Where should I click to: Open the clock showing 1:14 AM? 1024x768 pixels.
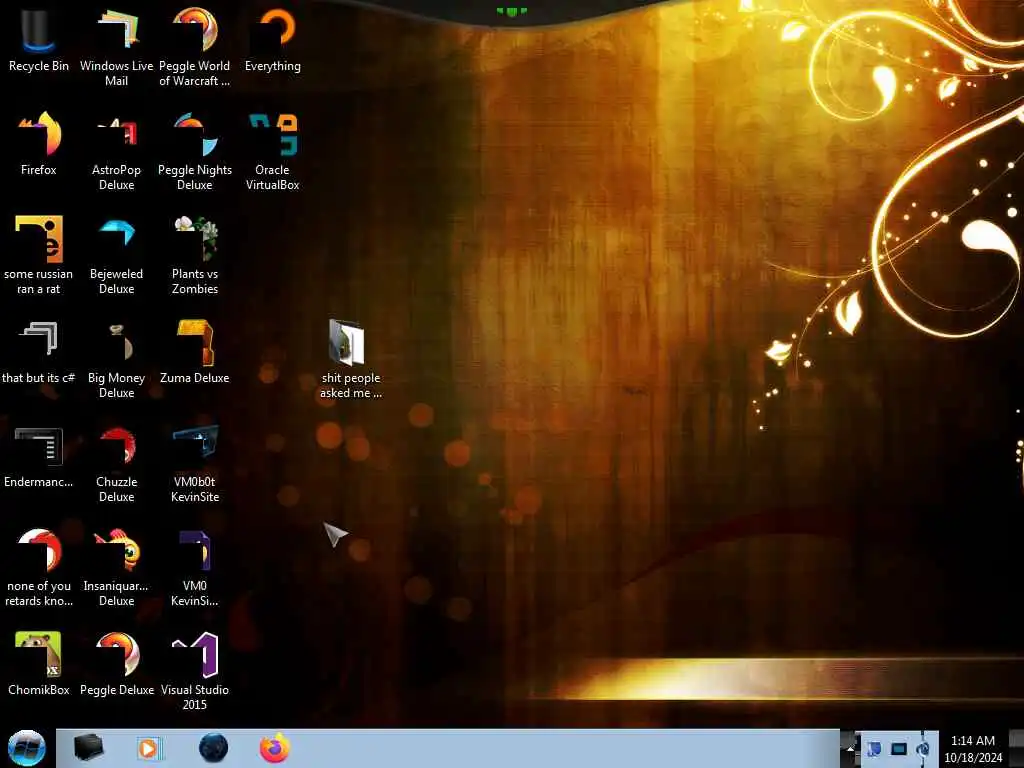972,749
